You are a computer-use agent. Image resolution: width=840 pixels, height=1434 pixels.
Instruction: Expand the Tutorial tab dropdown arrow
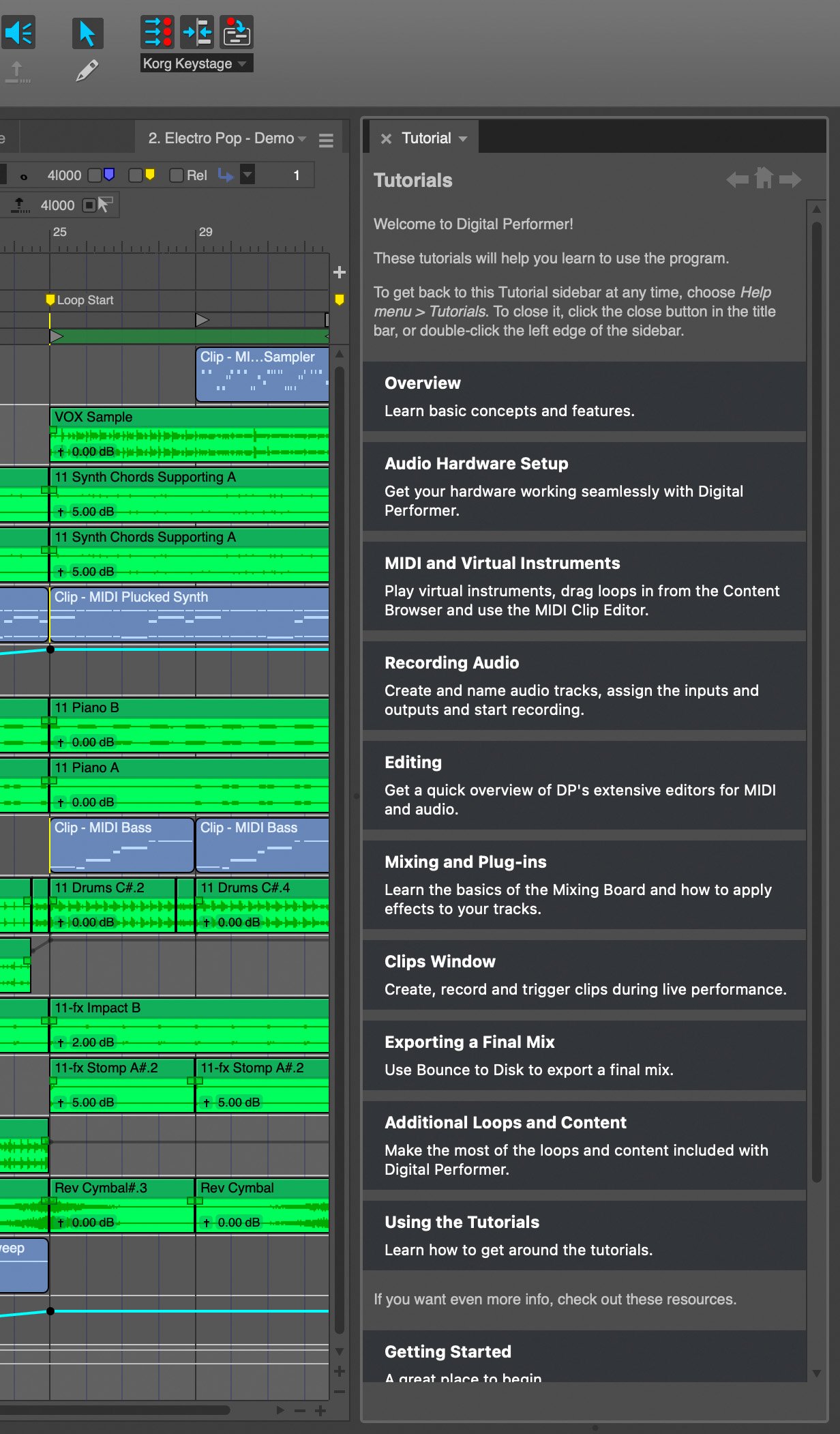point(463,139)
